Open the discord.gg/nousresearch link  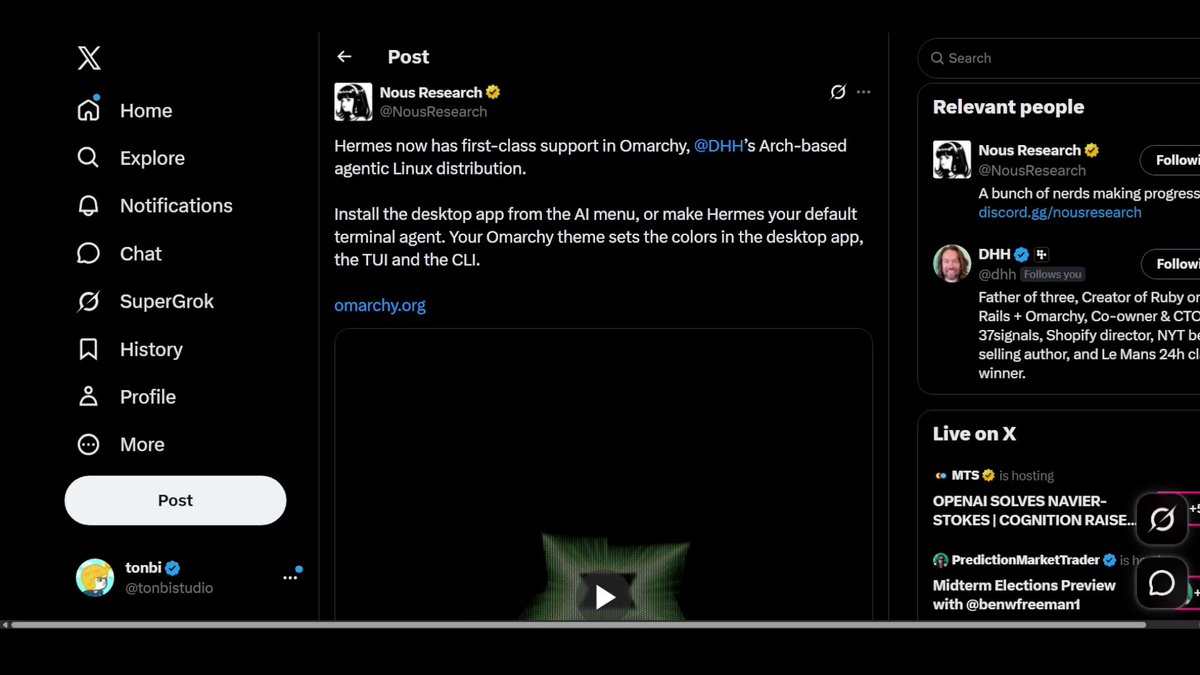pos(1060,212)
